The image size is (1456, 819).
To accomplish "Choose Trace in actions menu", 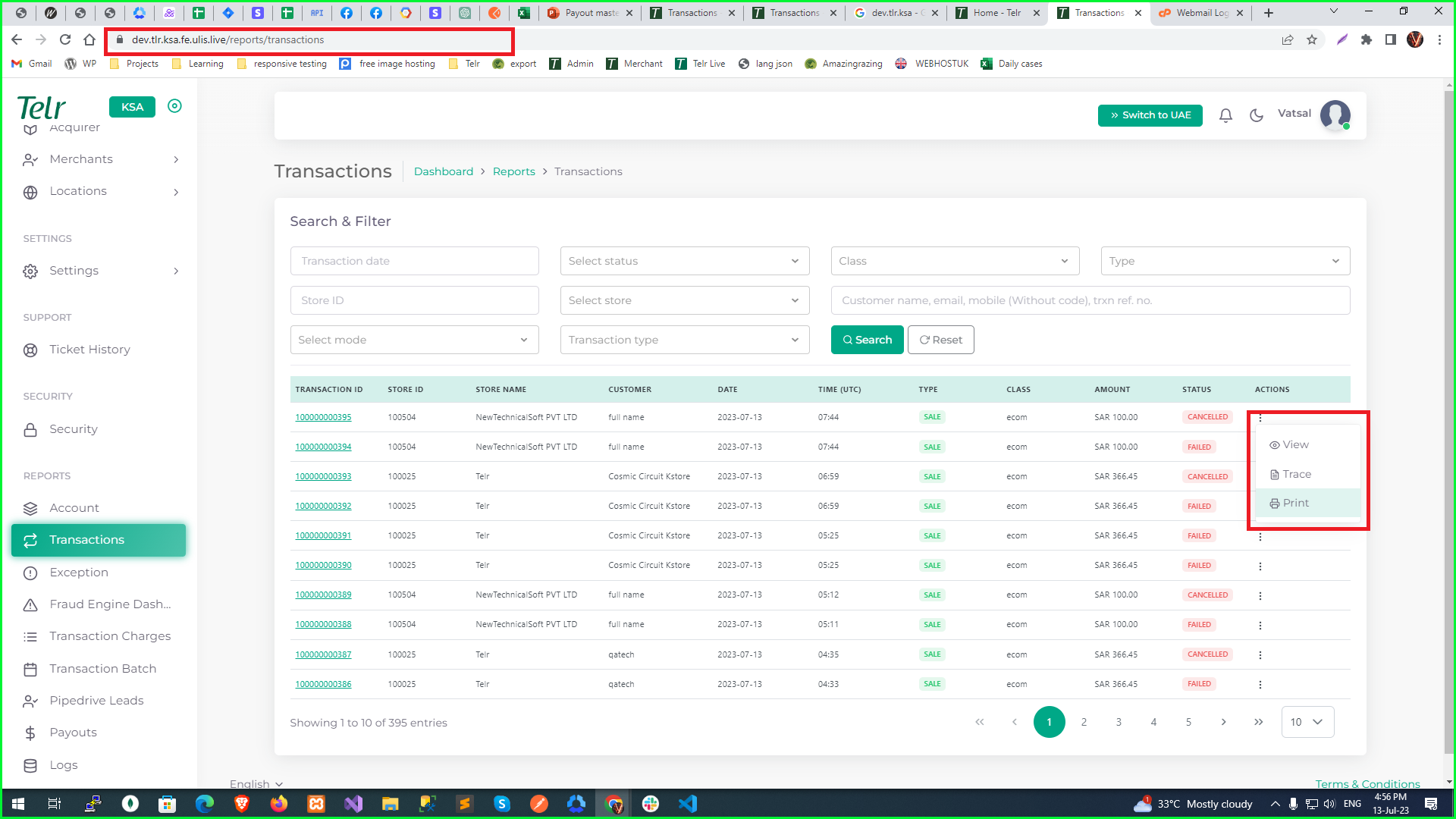I will pyautogui.click(x=1308, y=475).
